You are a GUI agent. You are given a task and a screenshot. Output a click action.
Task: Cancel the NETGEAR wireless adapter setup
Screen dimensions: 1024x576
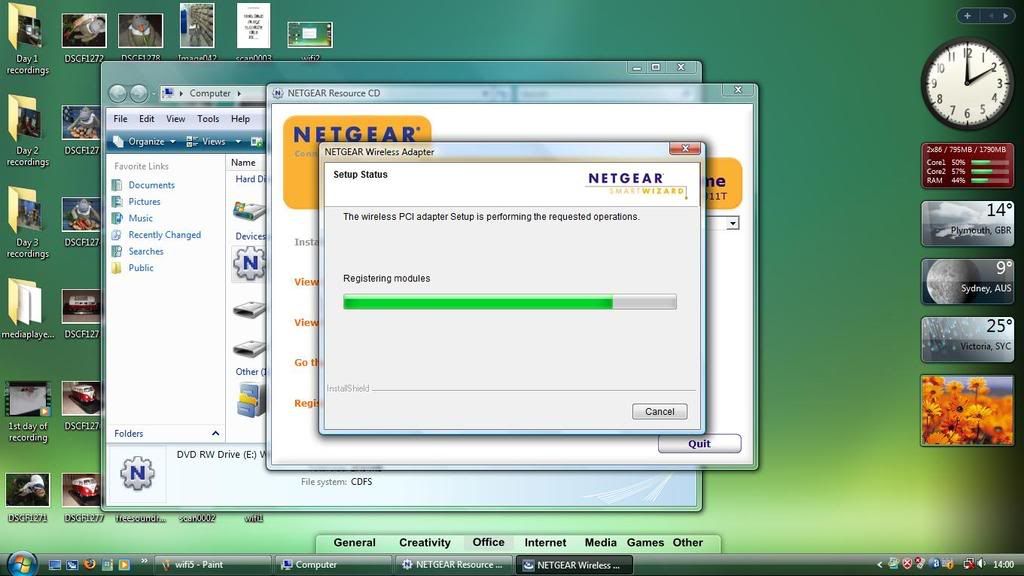click(x=659, y=411)
